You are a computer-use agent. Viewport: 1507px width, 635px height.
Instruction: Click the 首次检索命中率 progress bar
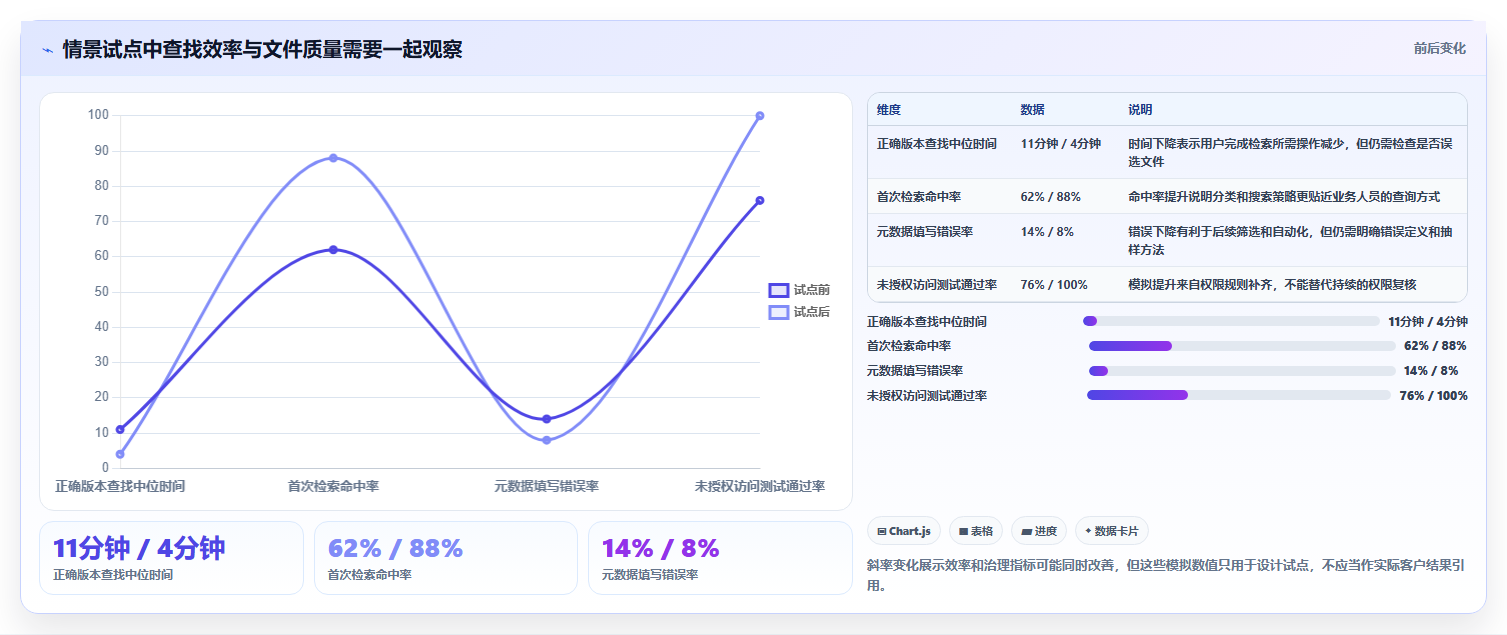tap(1242, 346)
